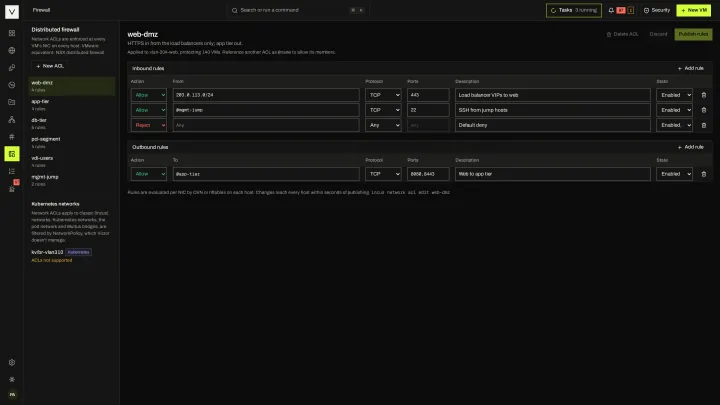Delete the SSH from jump hosts rule
Image resolution: width=720 pixels, height=405 pixels.
pyautogui.click(x=703, y=110)
